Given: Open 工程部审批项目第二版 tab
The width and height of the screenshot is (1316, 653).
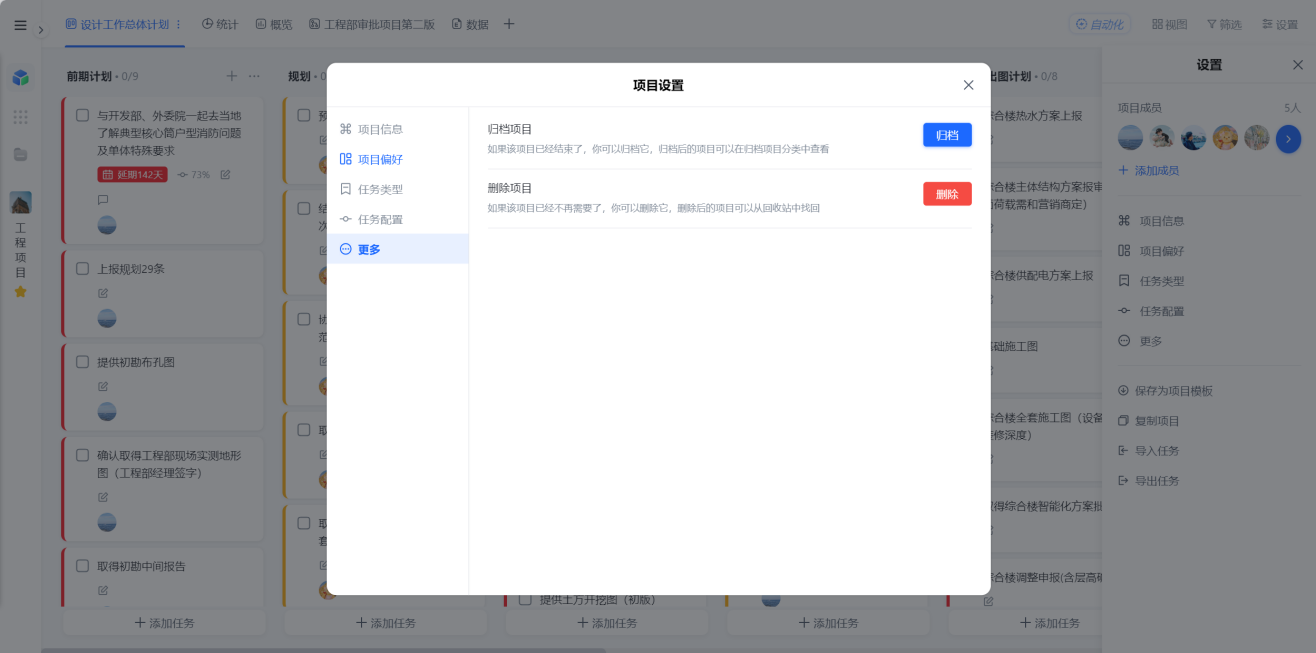Looking at the screenshot, I should coord(372,24).
